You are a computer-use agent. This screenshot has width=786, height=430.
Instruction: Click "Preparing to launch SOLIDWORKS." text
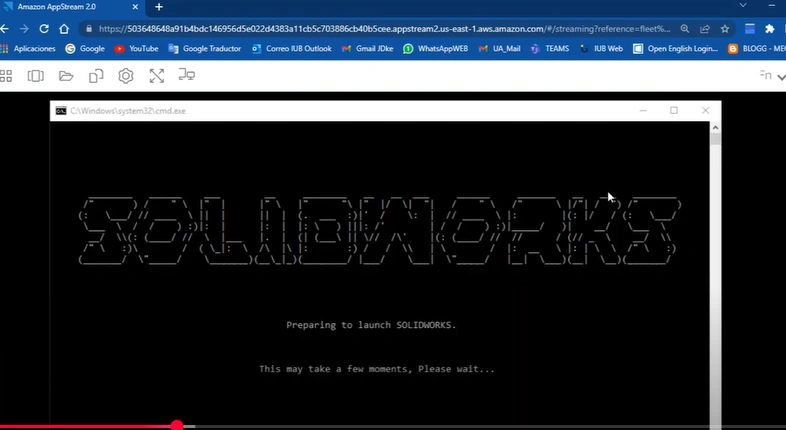click(x=371, y=325)
